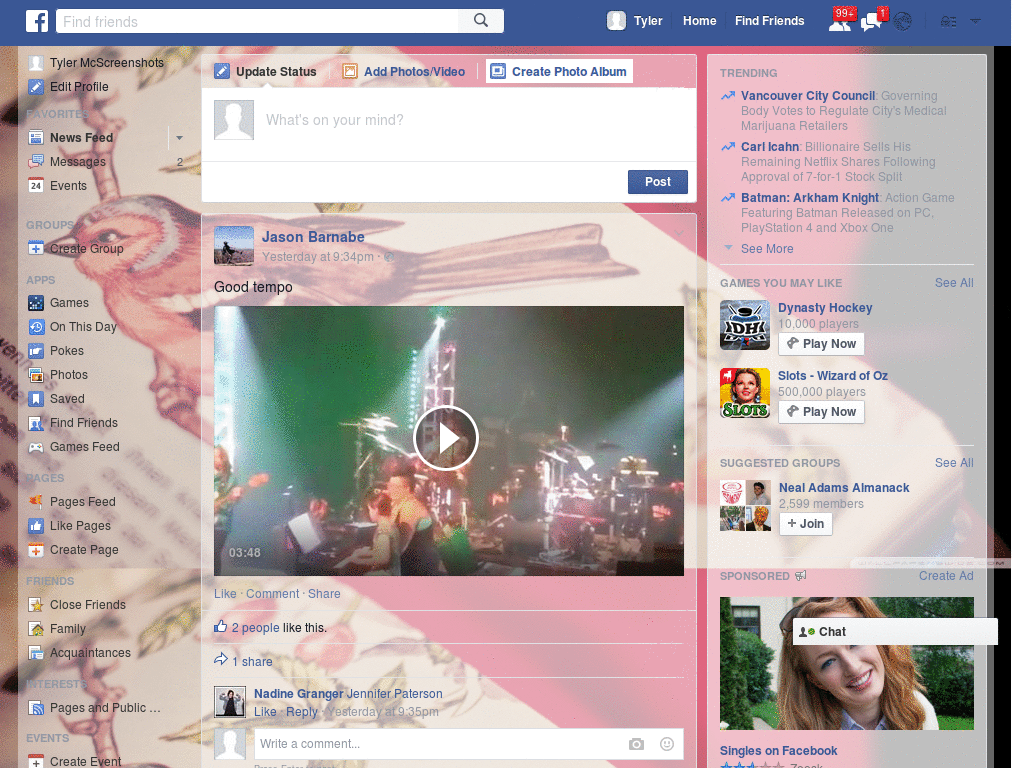Select the Update Status tab
1024x768 pixels.
(x=266, y=72)
